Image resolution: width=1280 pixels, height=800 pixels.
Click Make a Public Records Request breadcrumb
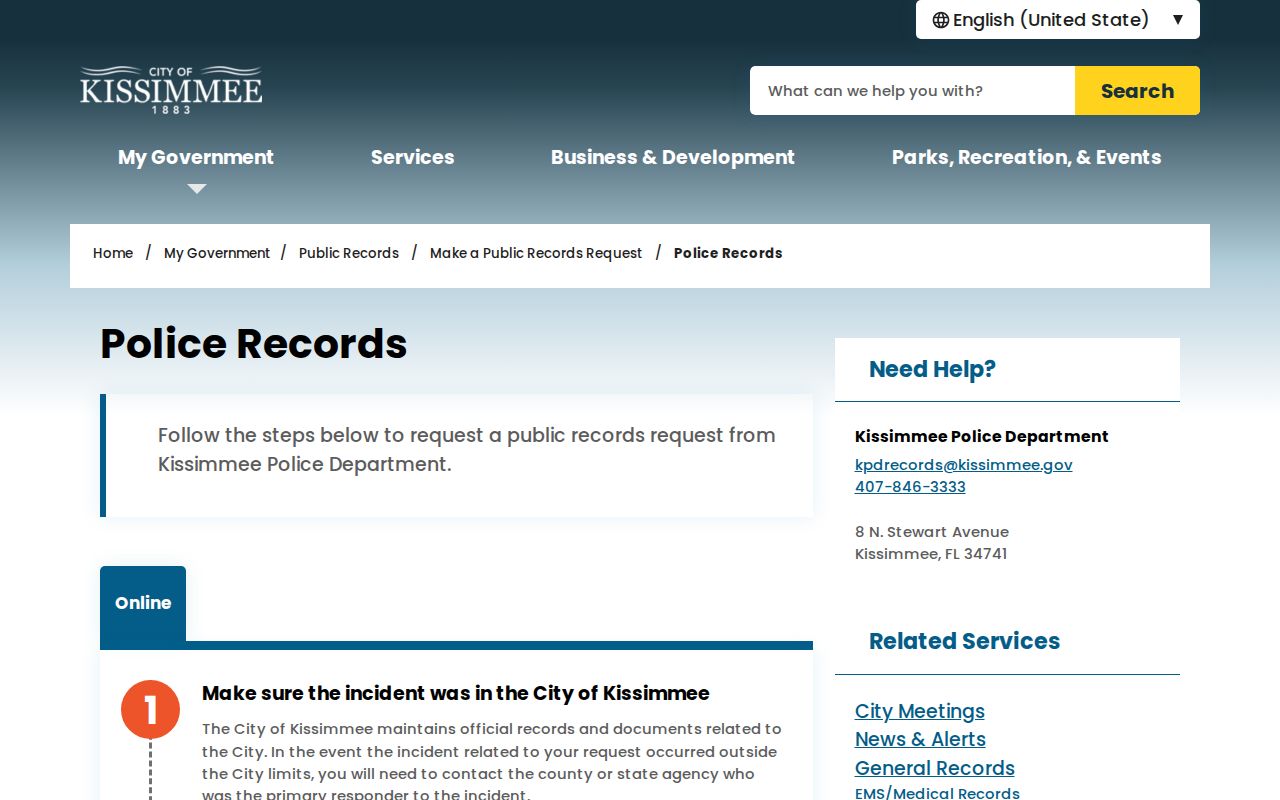click(536, 253)
